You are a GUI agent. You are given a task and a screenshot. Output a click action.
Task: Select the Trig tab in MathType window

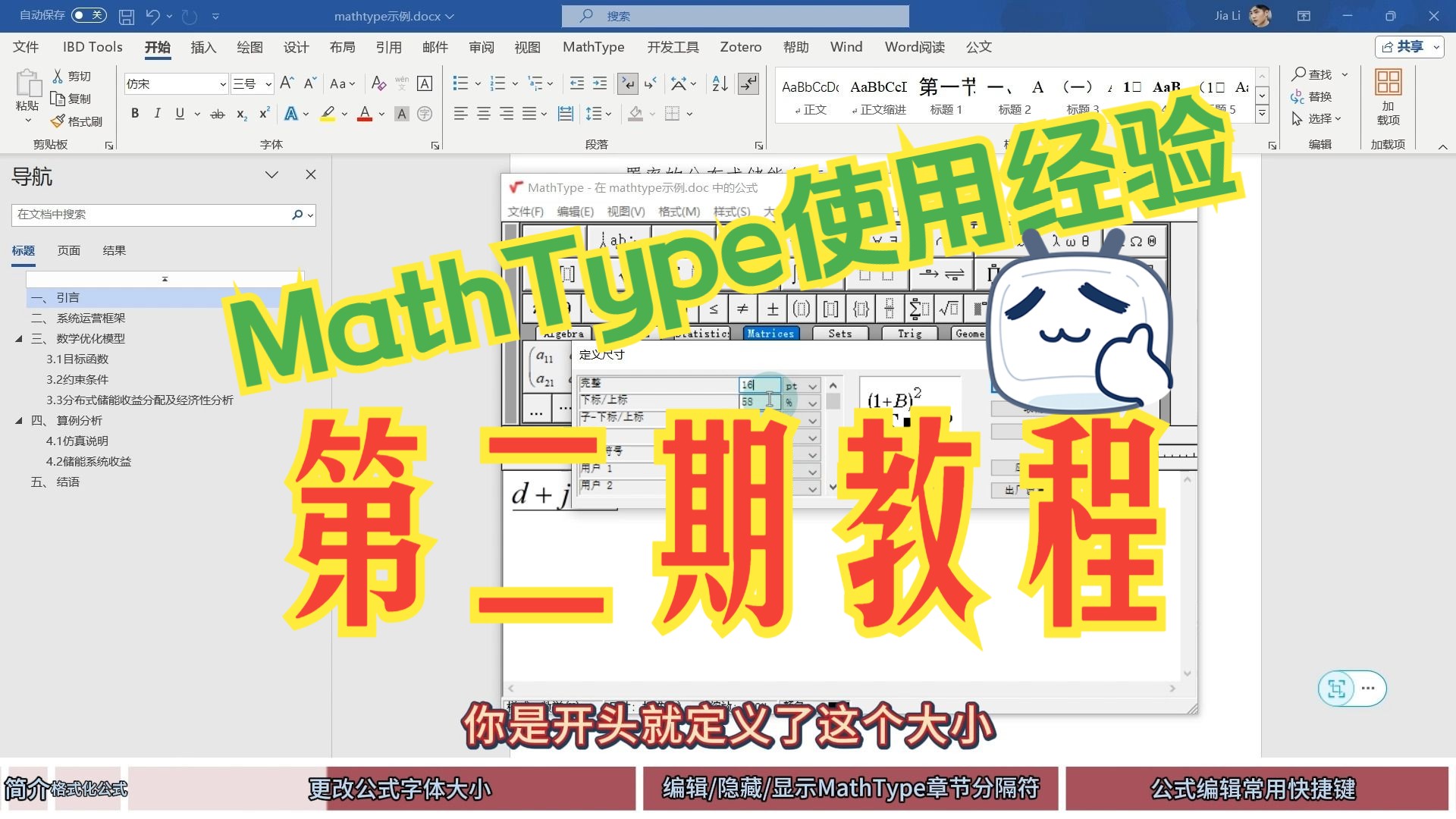[x=909, y=334]
